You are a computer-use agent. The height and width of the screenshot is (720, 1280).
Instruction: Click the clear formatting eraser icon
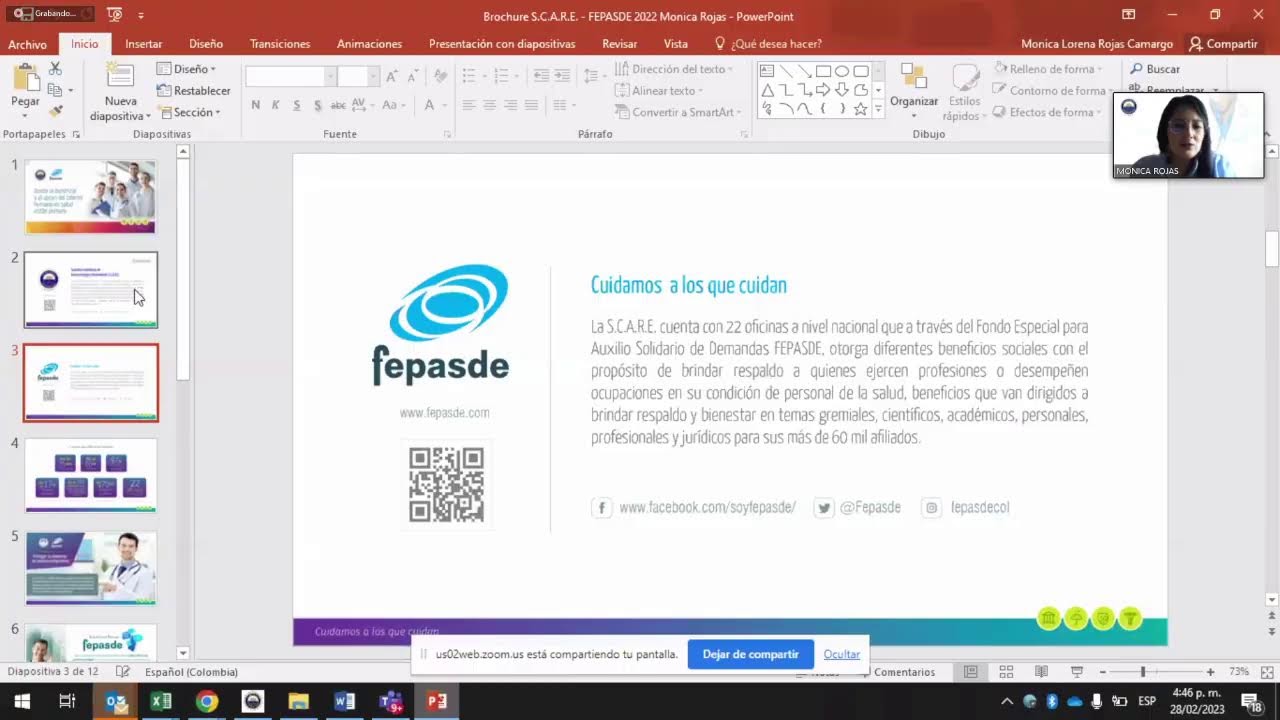[x=440, y=76]
